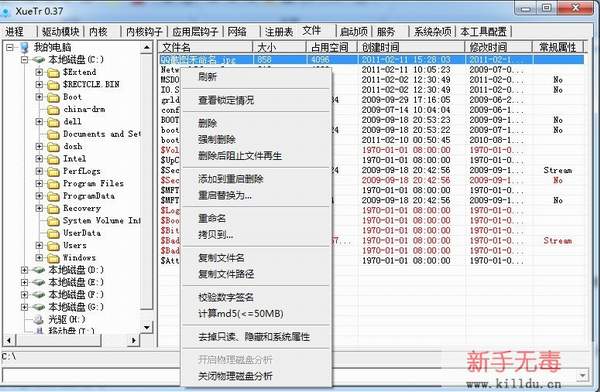Sort by the 创建时间 column header
600x392 pixels.
point(411,47)
